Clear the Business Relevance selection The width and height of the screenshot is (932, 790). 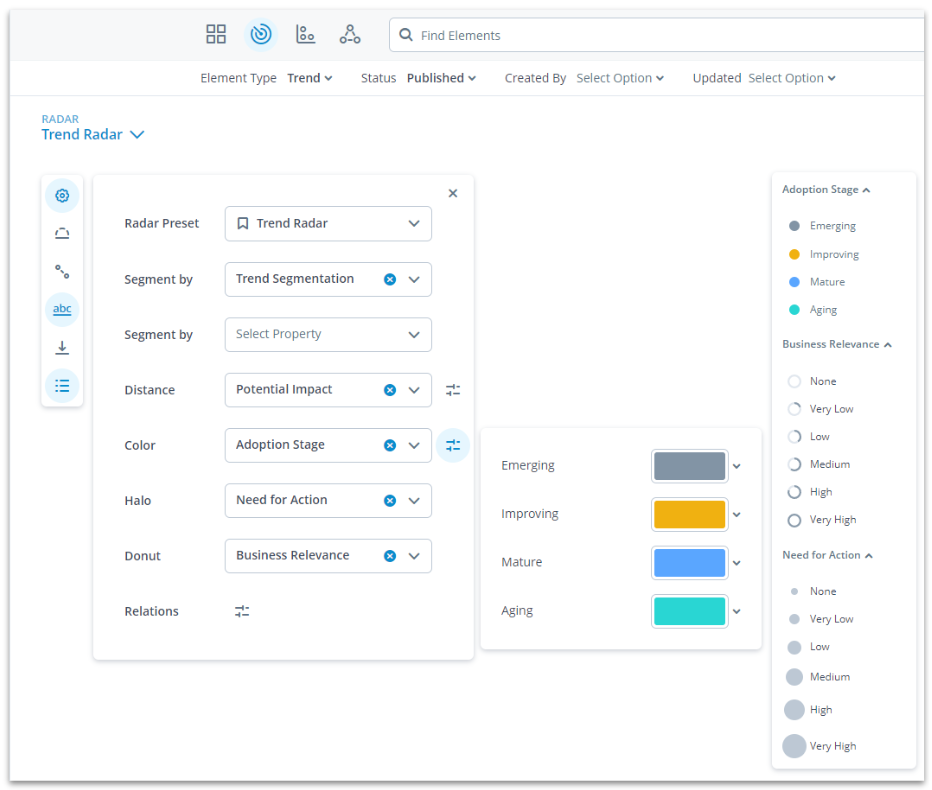[390, 556]
